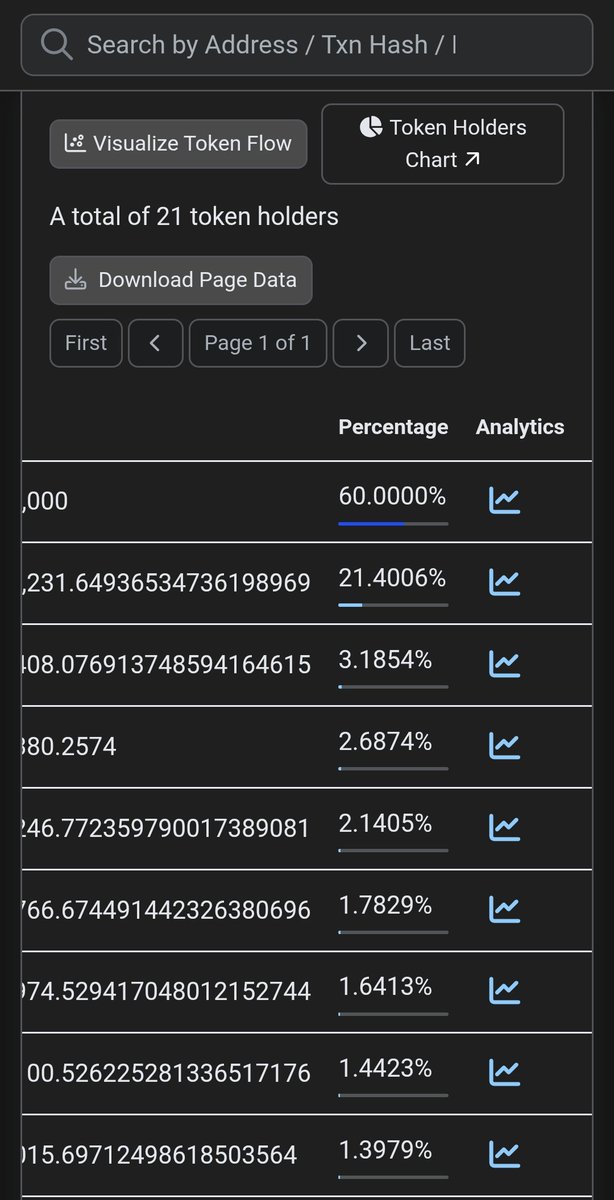Screen dimensions: 614x1200
Task: Select the 1.4423% percentage value
Action: 385,1069
